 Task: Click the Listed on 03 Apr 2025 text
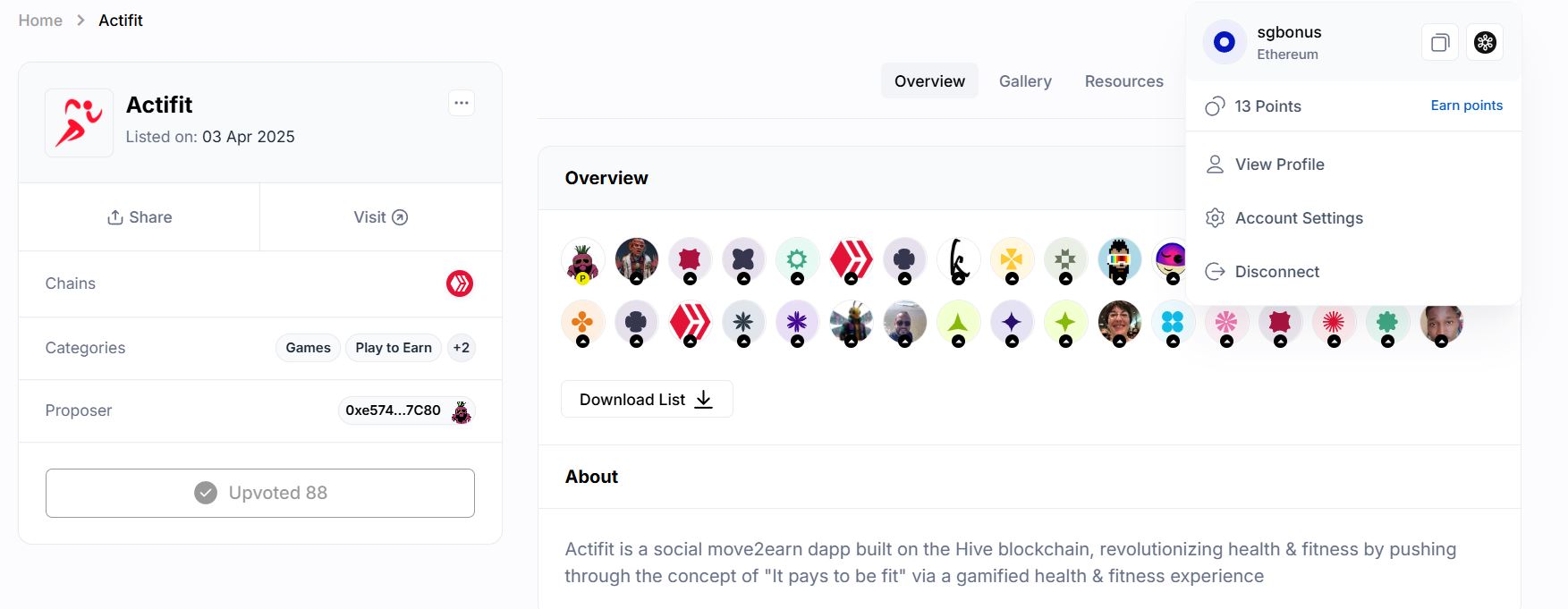tap(210, 137)
